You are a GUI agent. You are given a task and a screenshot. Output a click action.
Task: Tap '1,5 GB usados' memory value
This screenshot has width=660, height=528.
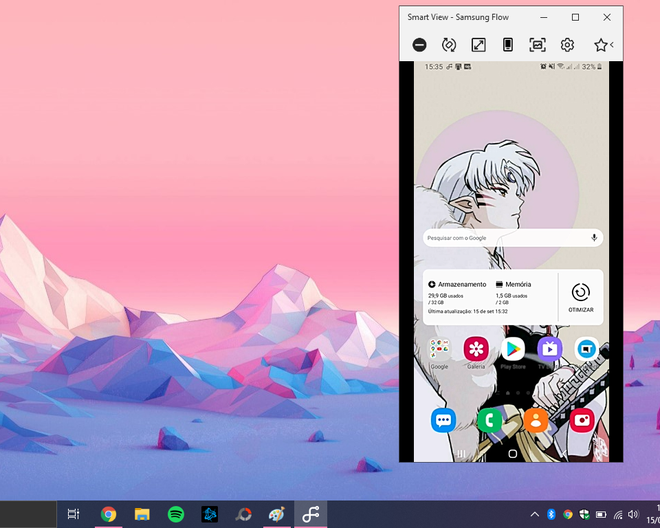(x=511, y=296)
